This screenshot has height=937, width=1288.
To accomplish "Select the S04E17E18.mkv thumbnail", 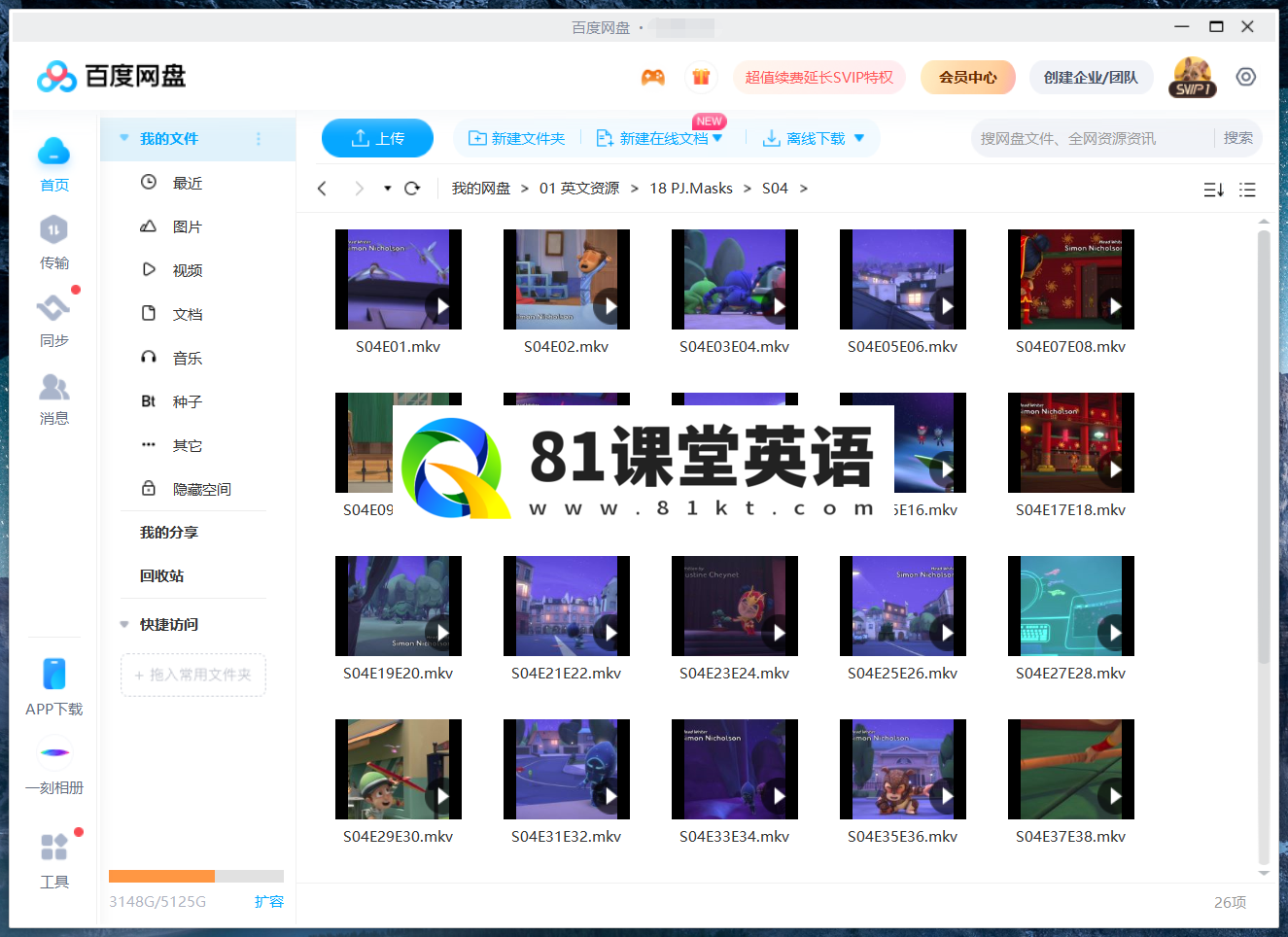I will click(x=1071, y=443).
